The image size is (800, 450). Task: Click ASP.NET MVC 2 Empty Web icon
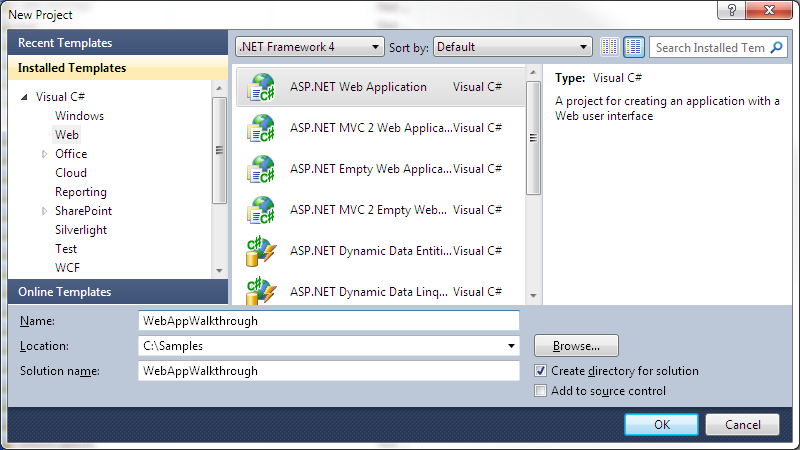click(x=261, y=210)
